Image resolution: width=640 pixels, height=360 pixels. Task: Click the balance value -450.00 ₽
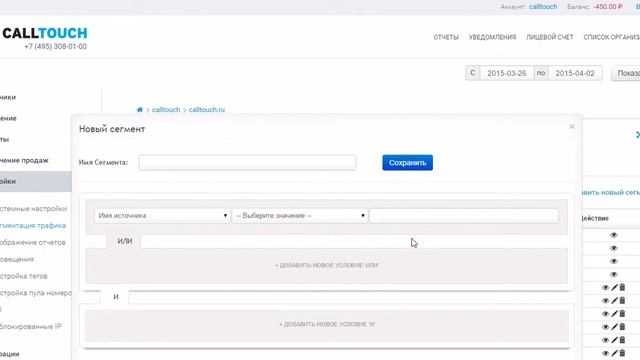click(608, 7)
